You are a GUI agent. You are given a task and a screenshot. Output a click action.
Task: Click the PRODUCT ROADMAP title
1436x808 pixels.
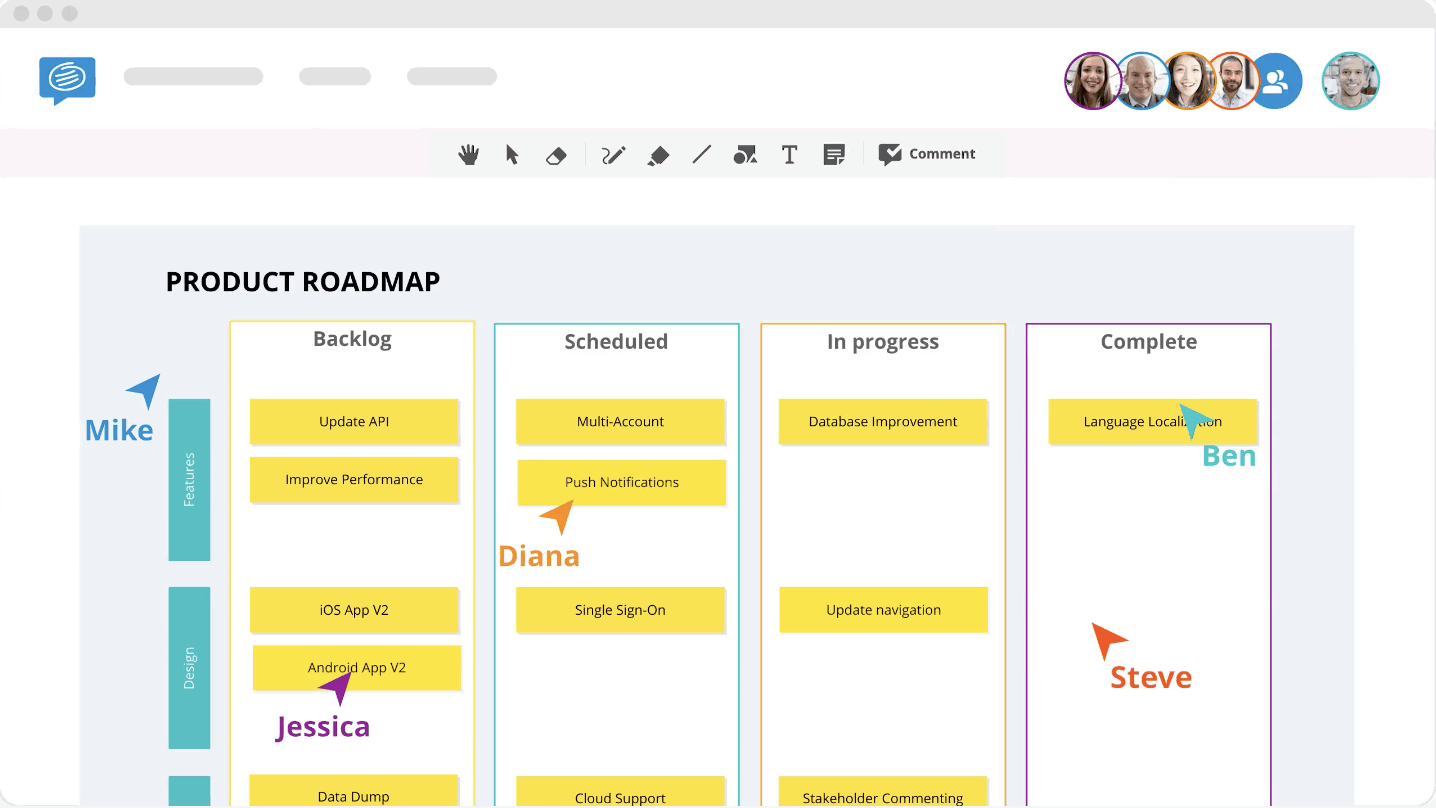coord(303,282)
